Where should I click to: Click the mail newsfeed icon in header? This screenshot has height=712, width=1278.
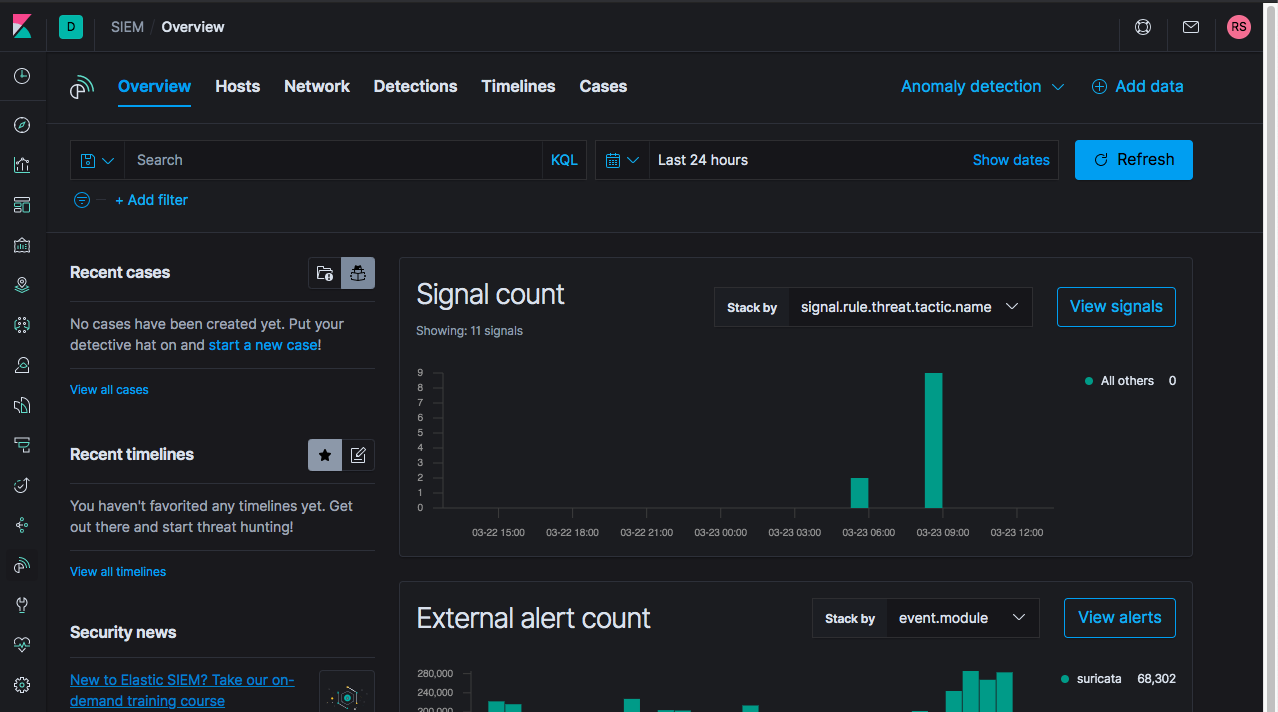(1191, 27)
